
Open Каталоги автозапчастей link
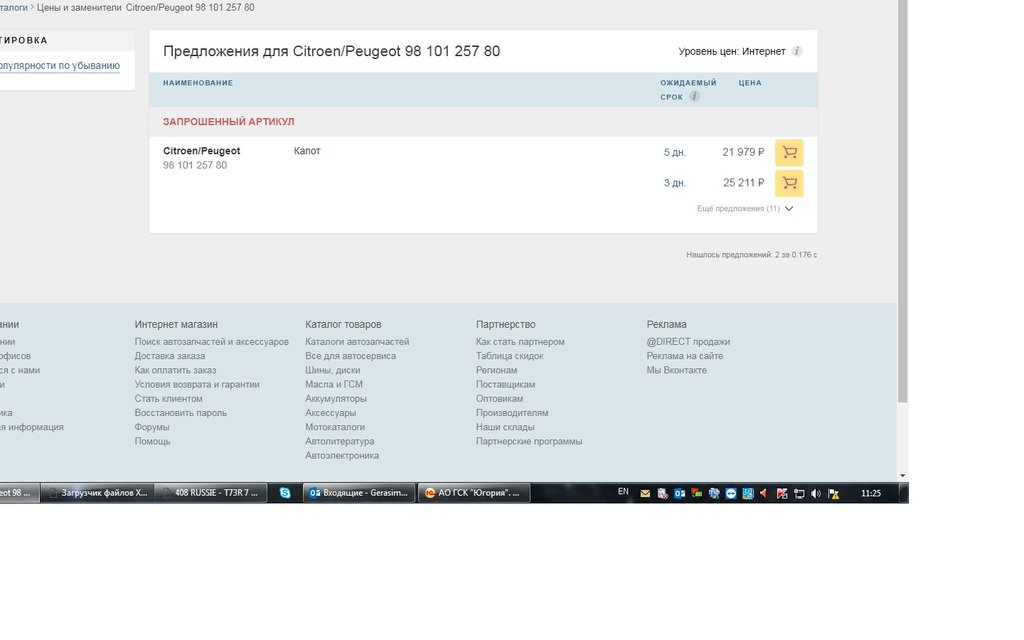click(357, 342)
